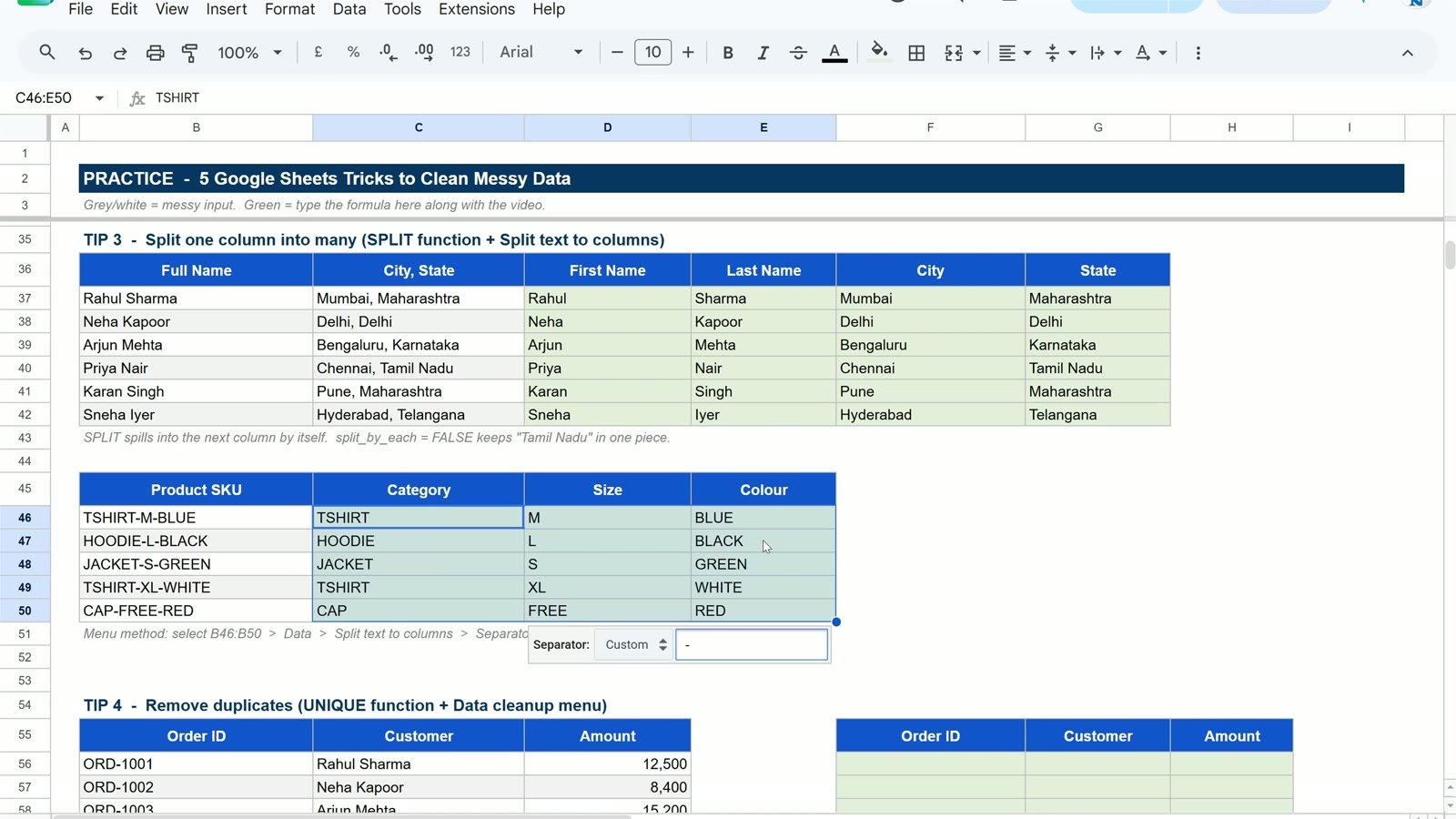Viewport: 1456px width, 819px height.
Task: Click the merge cells icon
Action: point(954,53)
